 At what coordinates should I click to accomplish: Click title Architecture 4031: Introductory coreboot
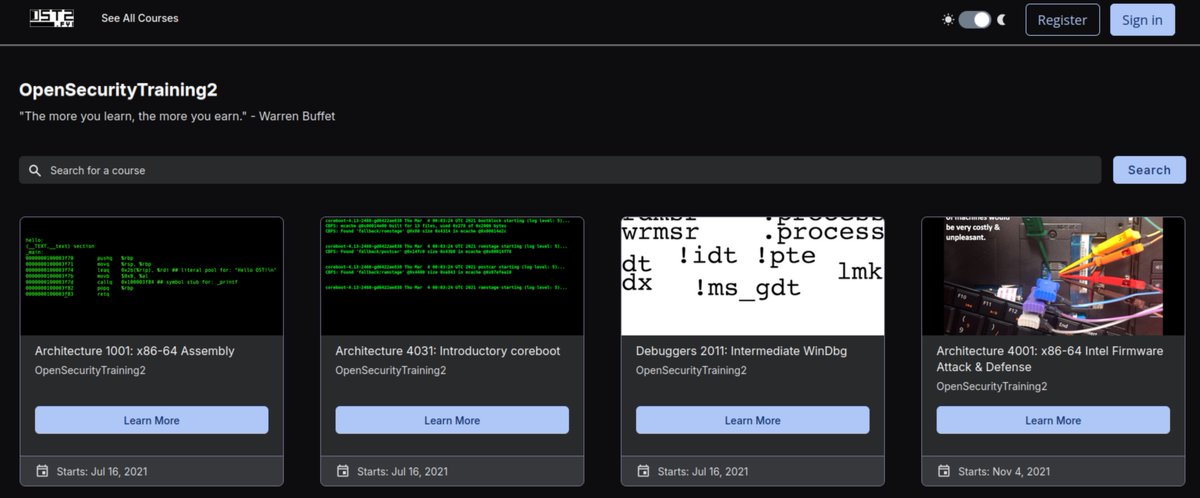448,351
